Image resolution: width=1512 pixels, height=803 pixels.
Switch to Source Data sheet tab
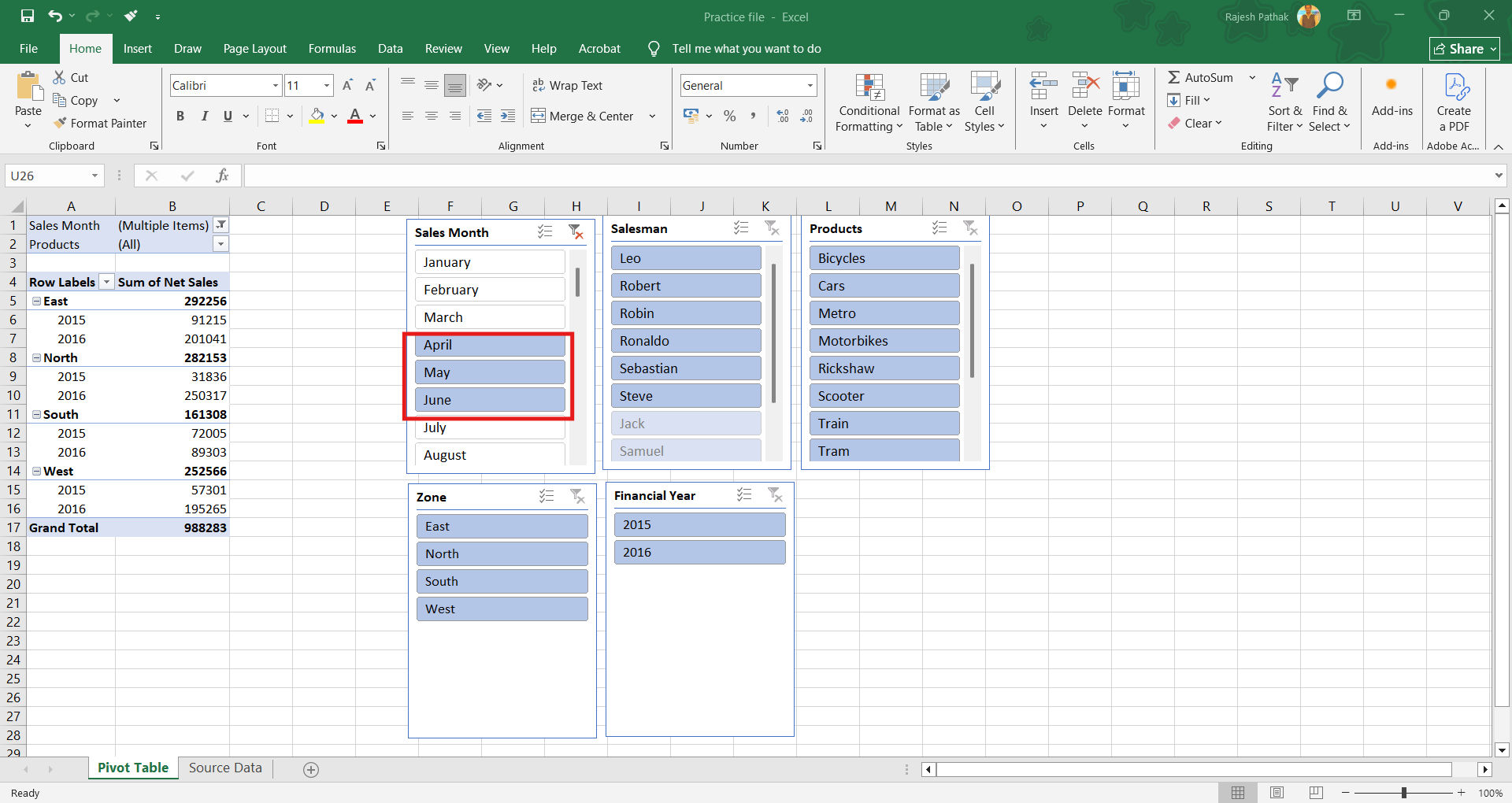[x=225, y=768]
